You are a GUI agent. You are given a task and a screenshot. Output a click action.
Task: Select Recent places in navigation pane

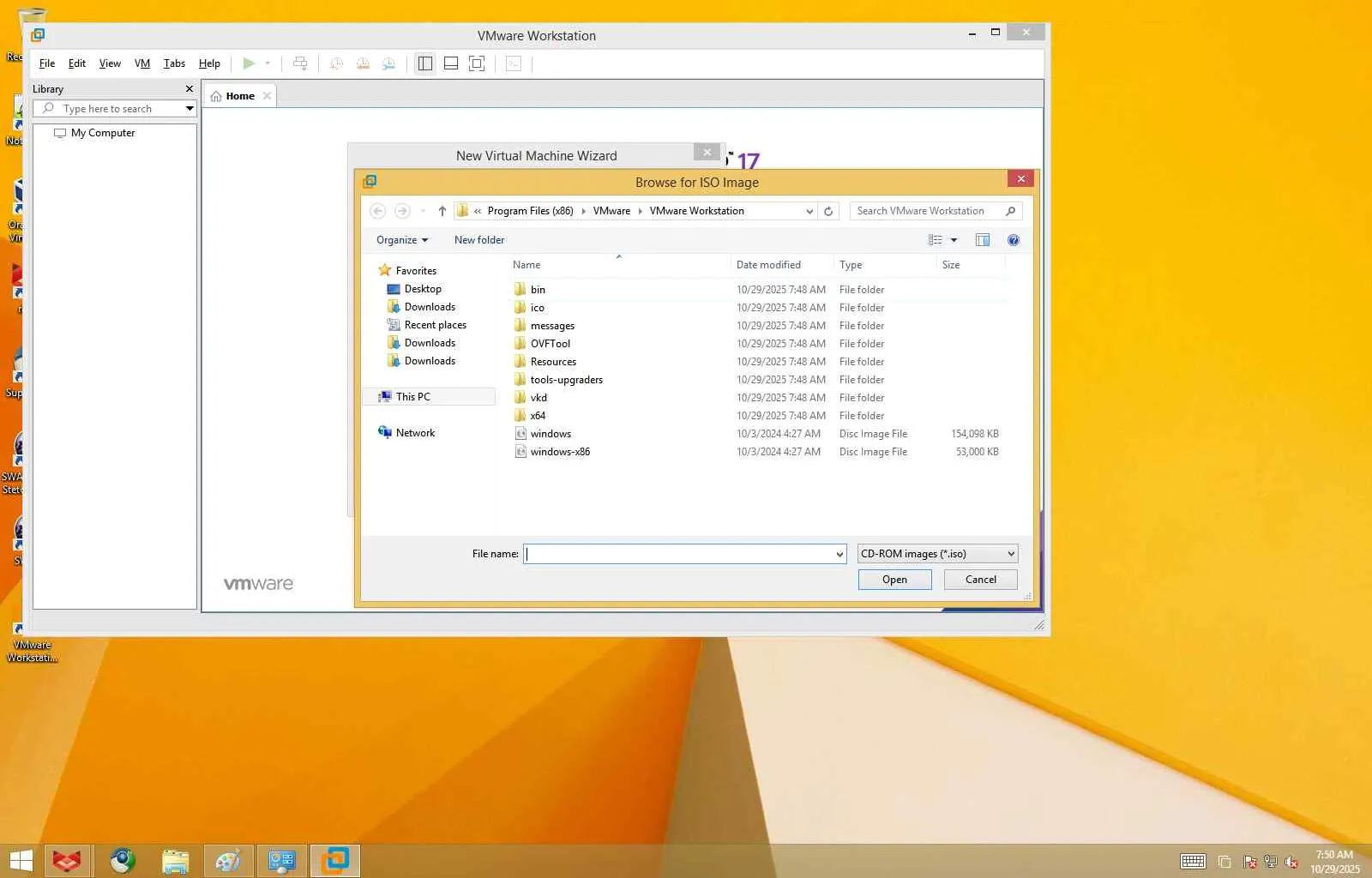(436, 325)
